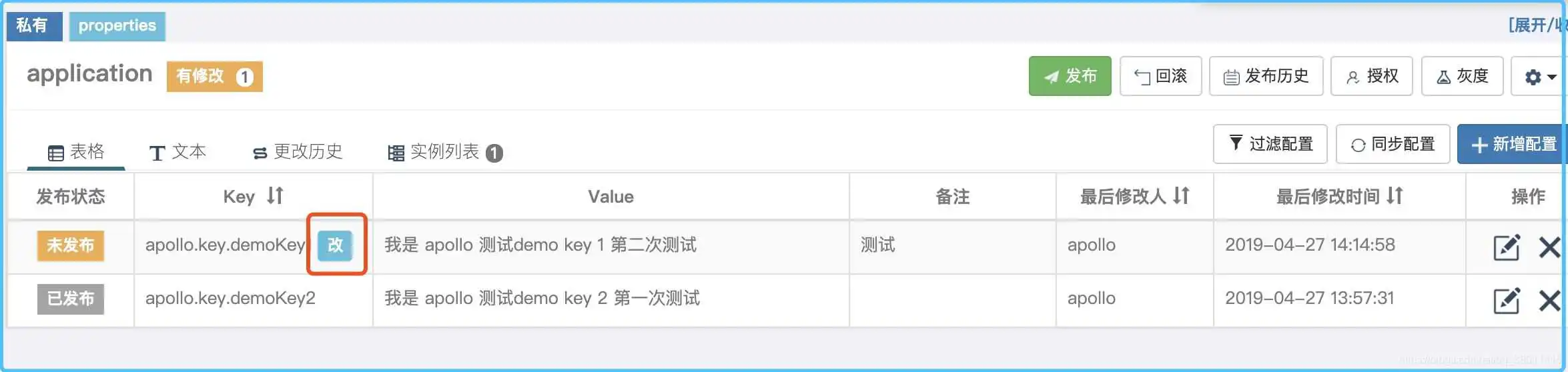Open the gear settings dropdown
Image resolution: width=1568 pixels, height=372 pixels.
coord(1539,77)
